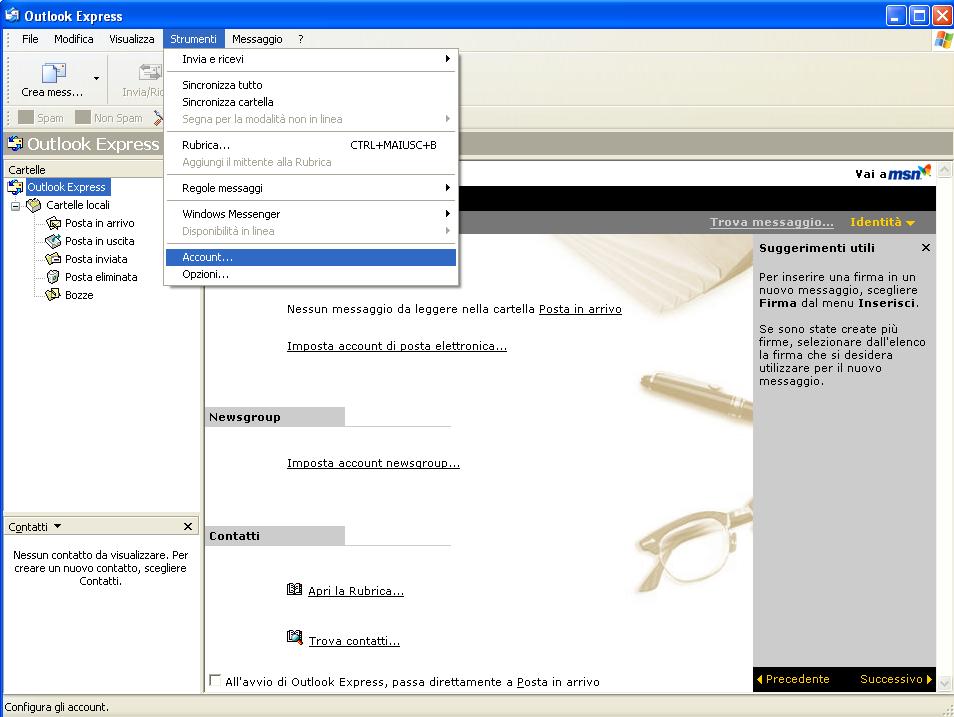
Task: Click the Cartelle locali folder icon
Action: tap(33, 205)
